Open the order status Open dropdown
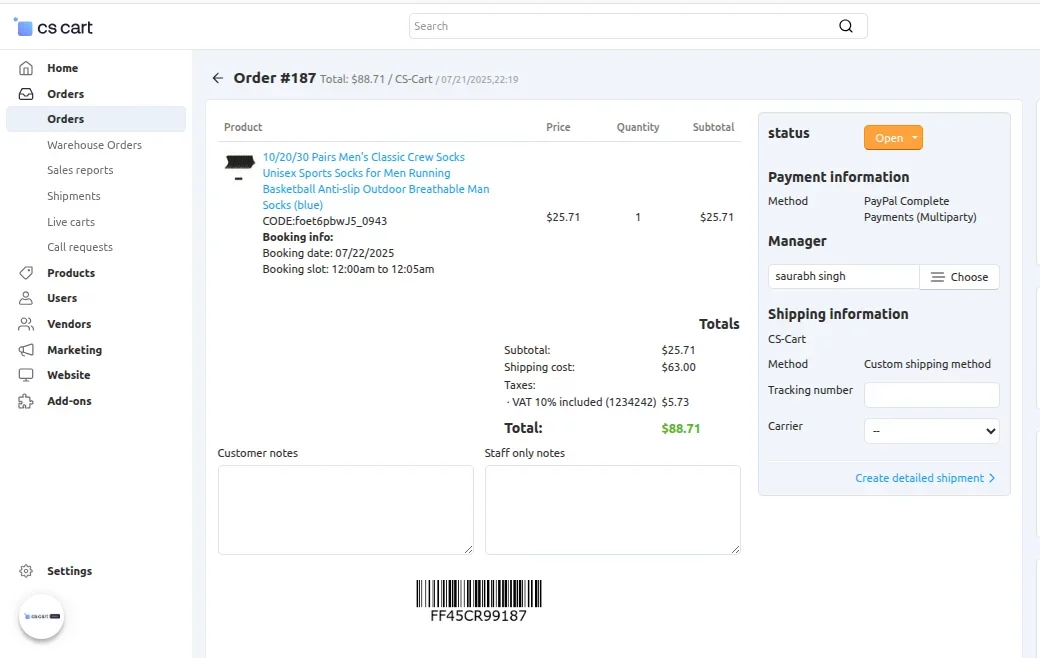The height and width of the screenshot is (658, 1040). [893, 138]
